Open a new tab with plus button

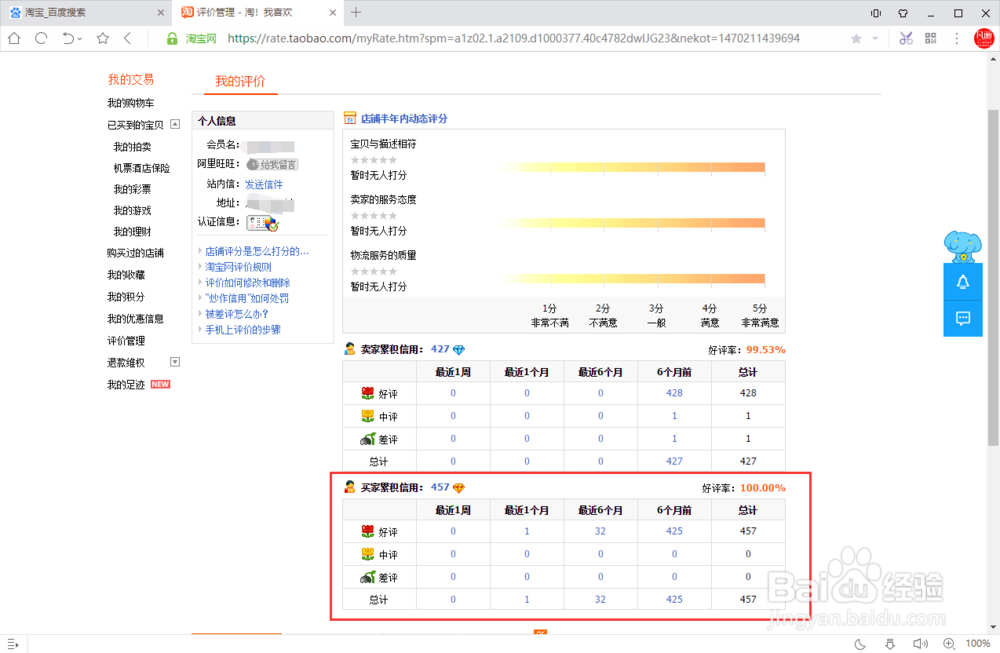point(356,12)
